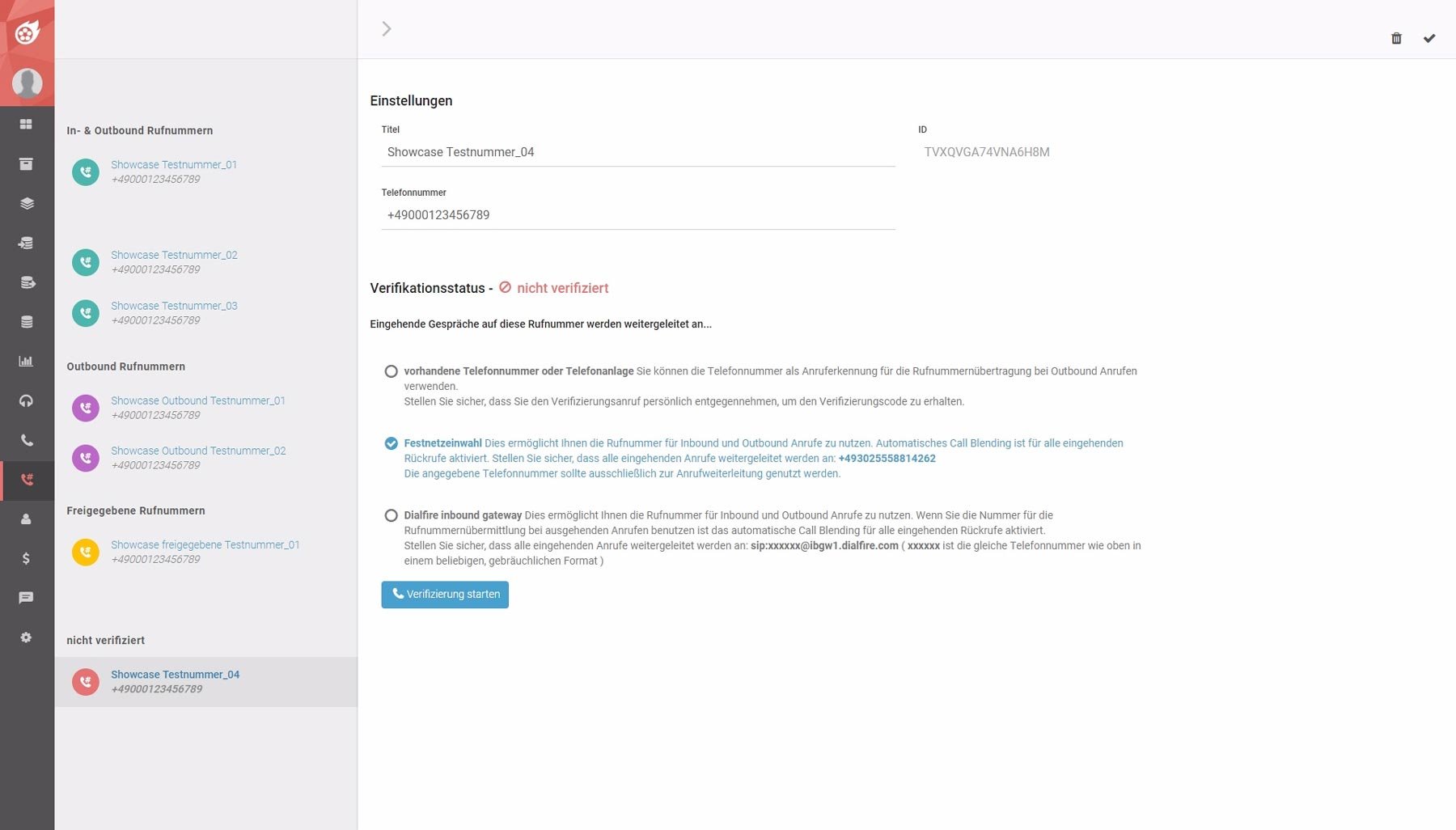The height and width of the screenshot is (830, 1456).
Task: Click the red not-verified status icon
Action: (506, 287)
